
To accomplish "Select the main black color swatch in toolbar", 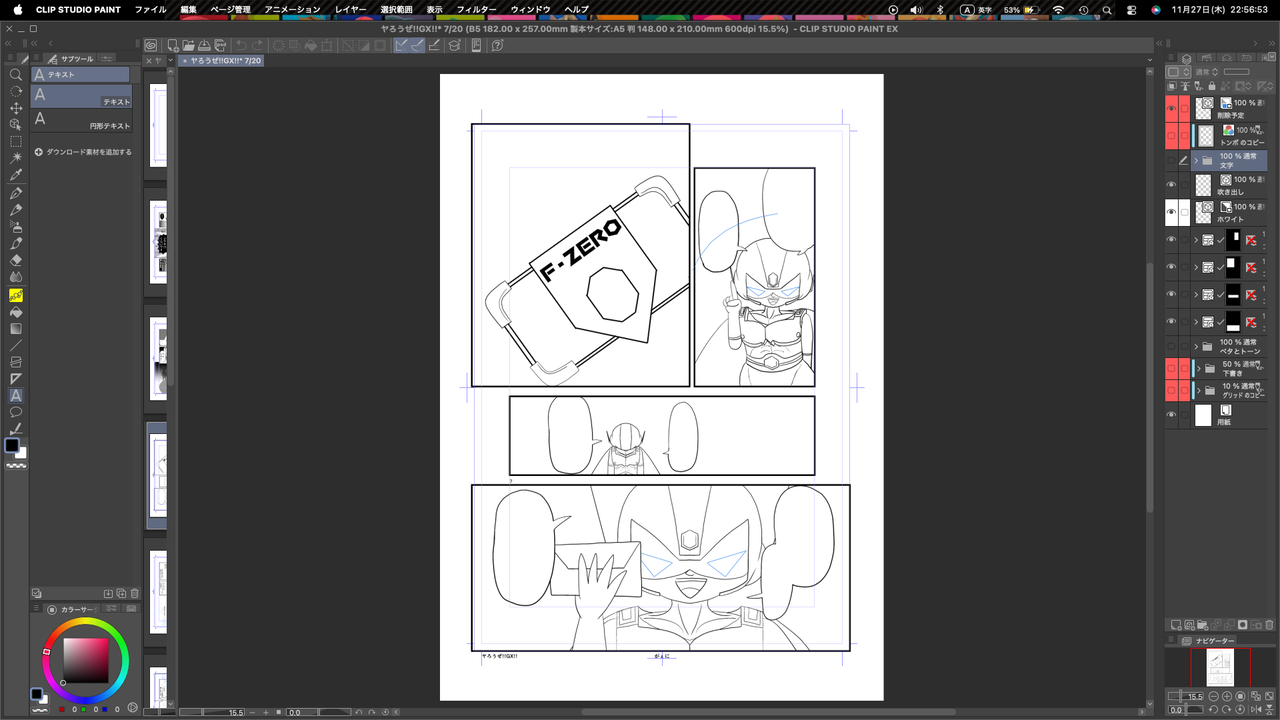I will click(x=12, y=445).
